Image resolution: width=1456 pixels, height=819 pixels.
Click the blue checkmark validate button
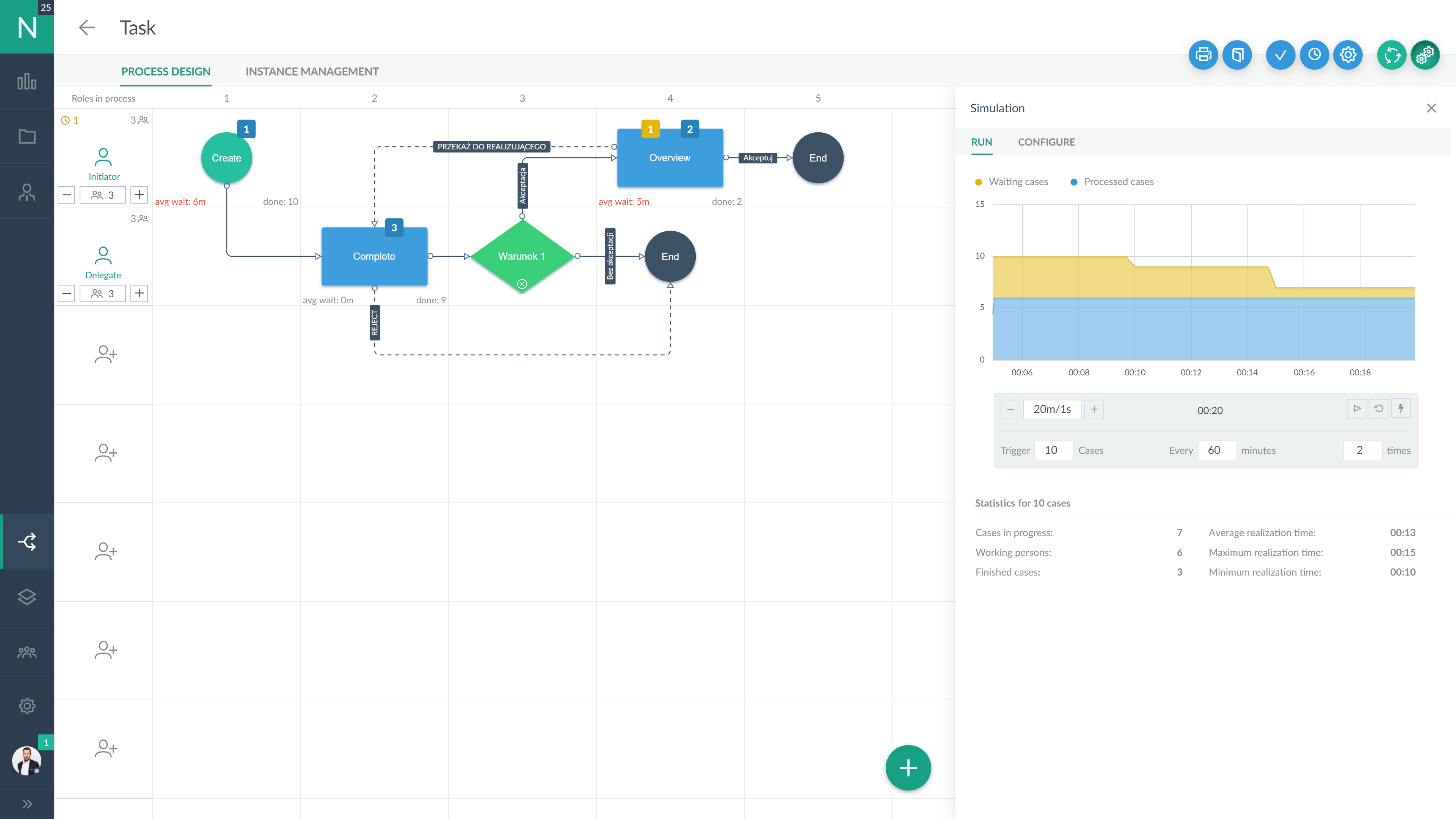(1280, 55)
